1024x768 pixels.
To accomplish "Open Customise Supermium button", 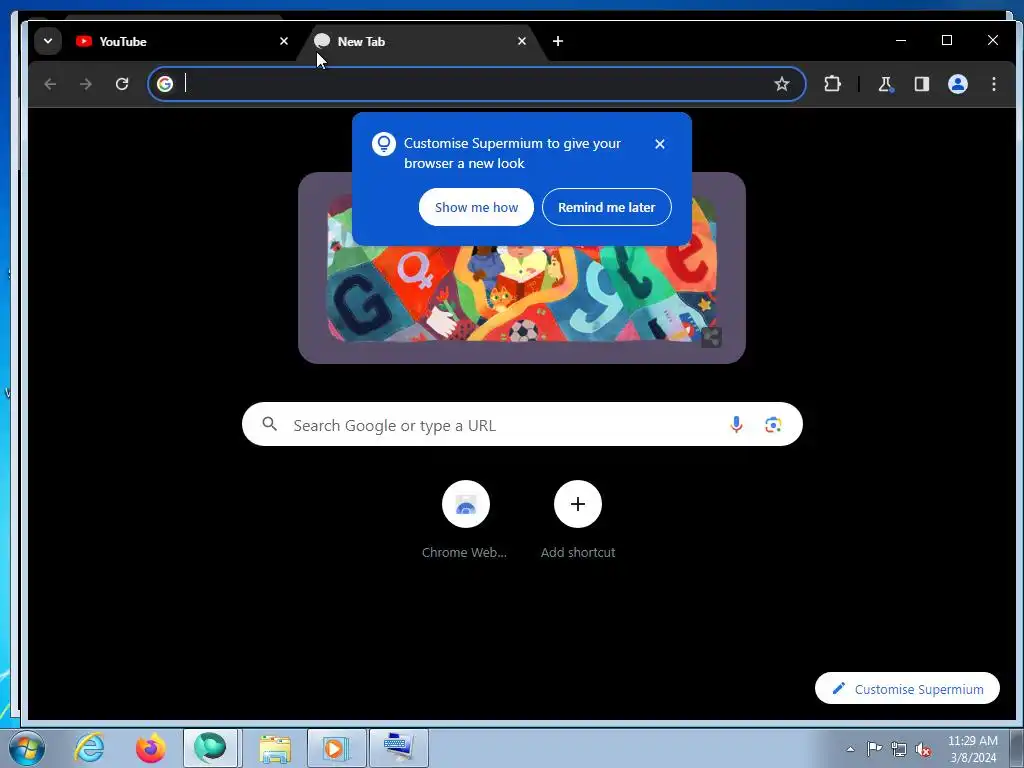I will [907, 688].
